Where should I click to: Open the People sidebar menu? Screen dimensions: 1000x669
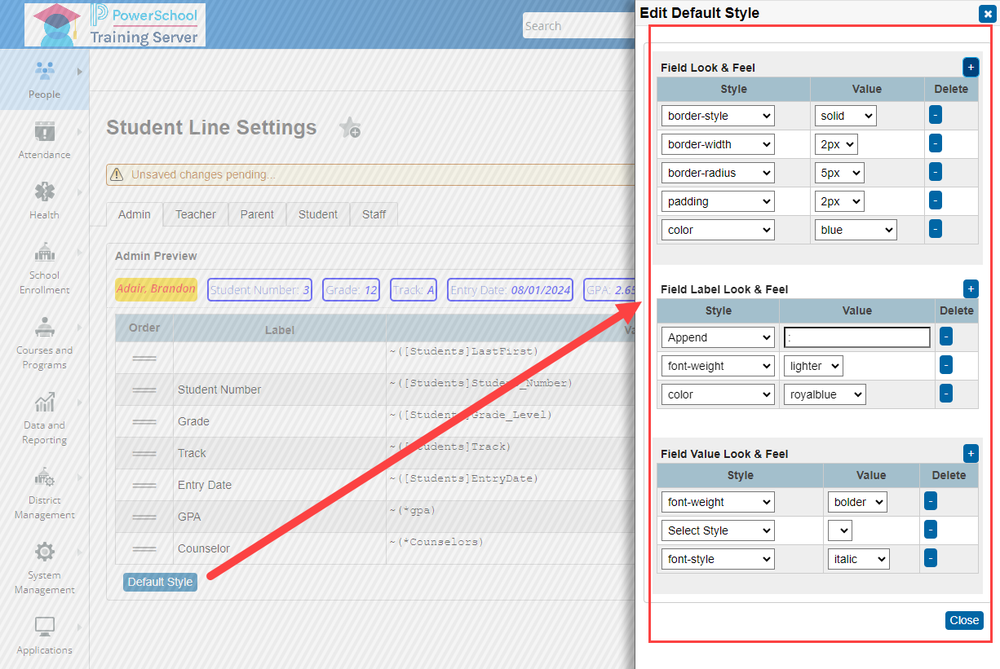click(44, 80)
